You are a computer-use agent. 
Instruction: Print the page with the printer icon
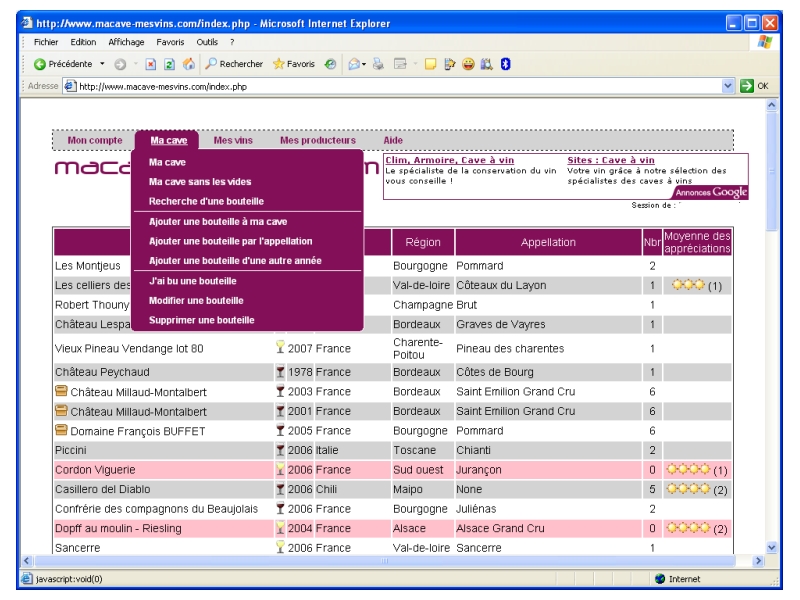point(378,64)
